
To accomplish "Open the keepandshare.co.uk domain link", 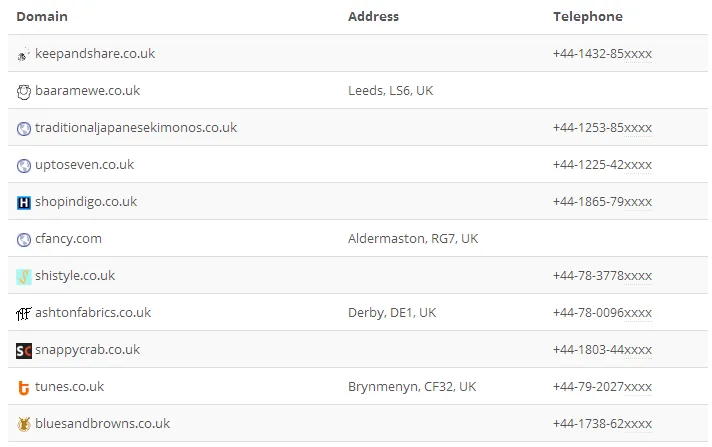I will [95, 54].
